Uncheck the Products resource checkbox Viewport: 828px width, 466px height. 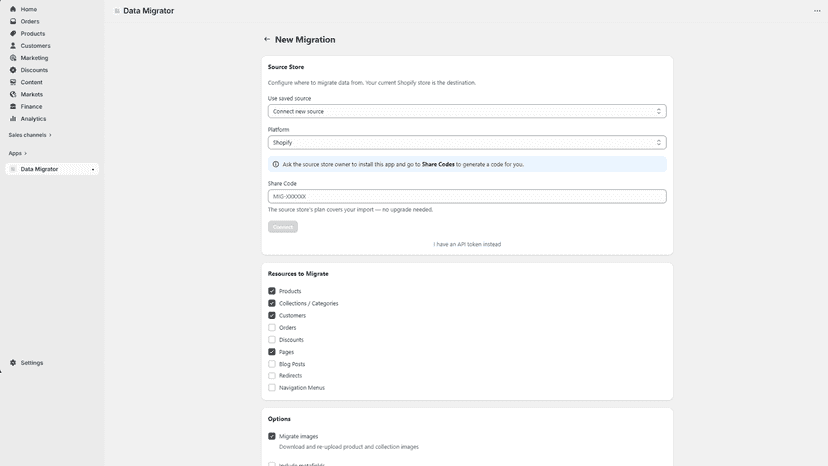pos(272,291)
